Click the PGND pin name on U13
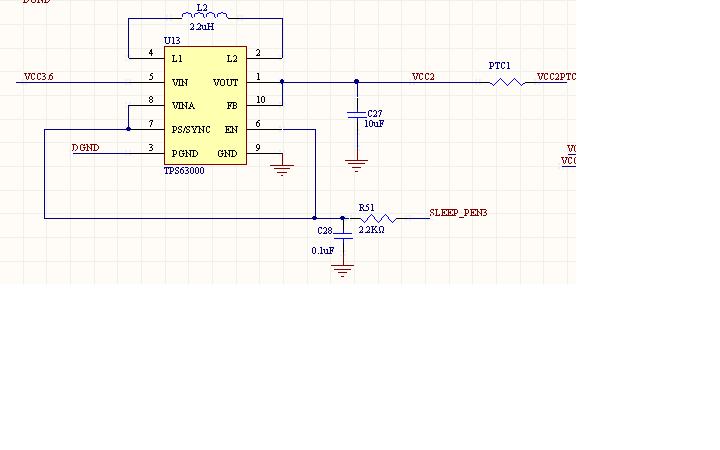 (185, 153)
